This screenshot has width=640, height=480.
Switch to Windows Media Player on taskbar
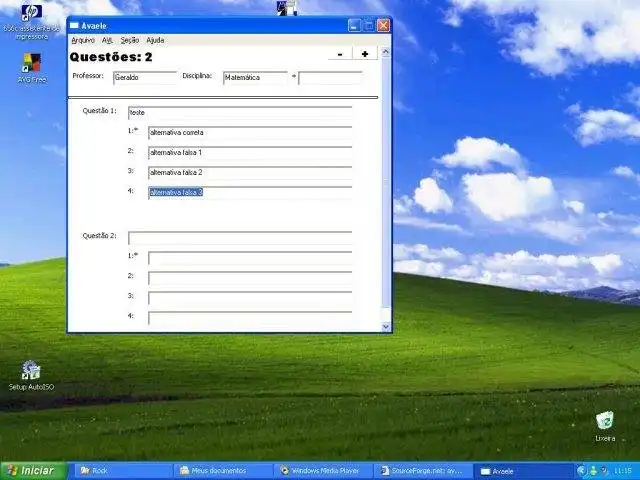pyautogui.click(x=323, y=471)
